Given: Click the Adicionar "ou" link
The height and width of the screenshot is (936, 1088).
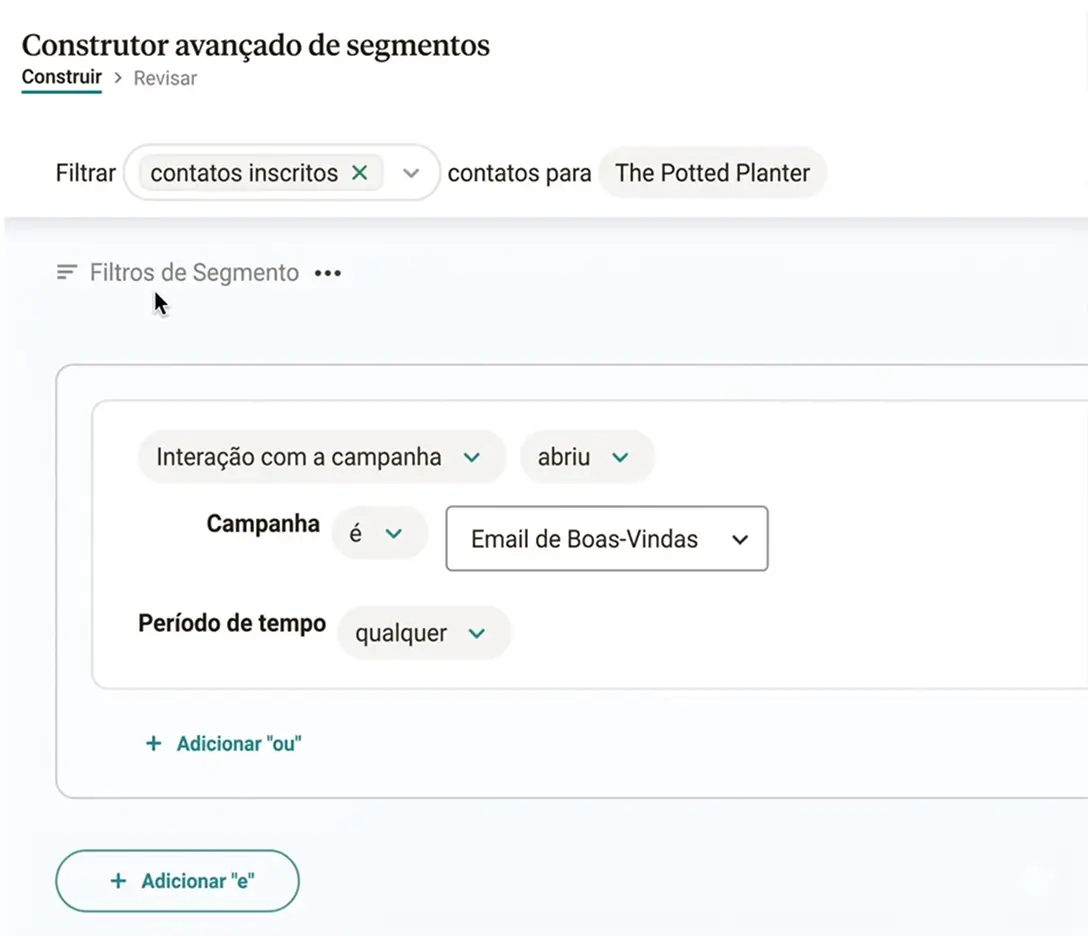Looking at the screenshot, I should (222, 743).
